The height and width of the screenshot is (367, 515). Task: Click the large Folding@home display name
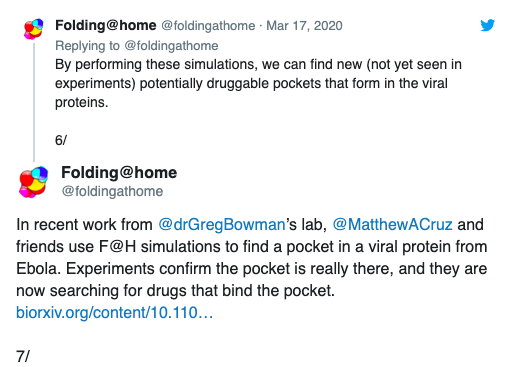[119, 173]
